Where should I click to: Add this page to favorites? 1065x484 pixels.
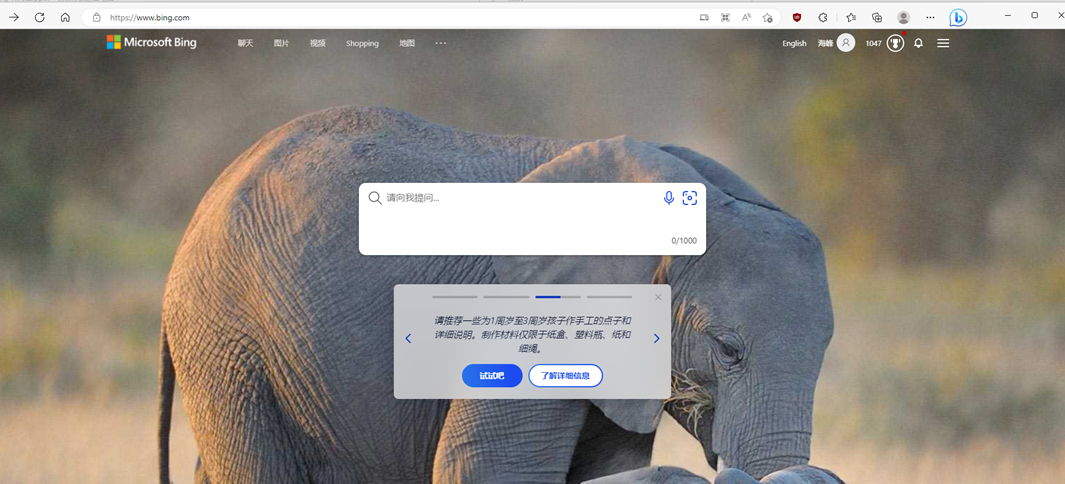pyautogui.click(x=768, y=18)
